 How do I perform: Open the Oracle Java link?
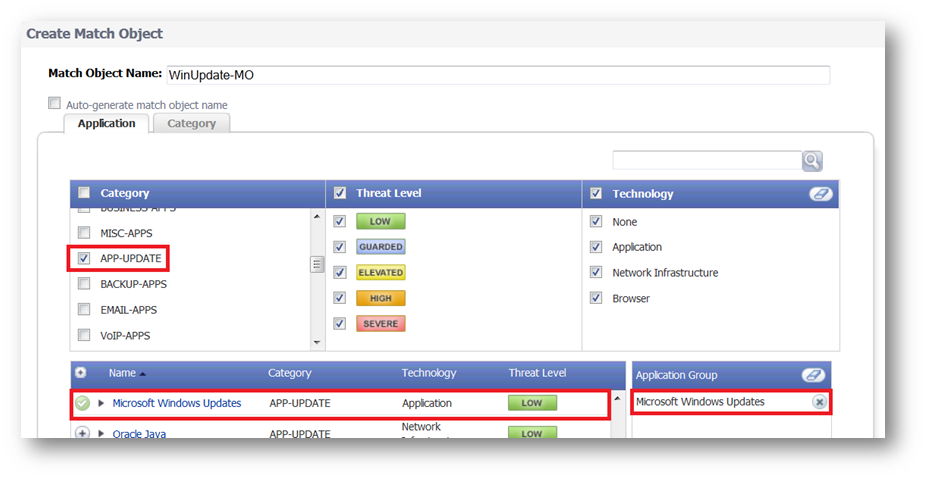click(139, 434)
